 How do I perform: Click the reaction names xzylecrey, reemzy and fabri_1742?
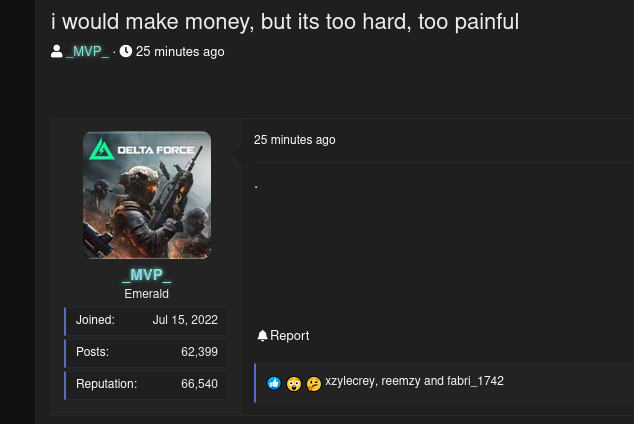click(x=414, y=381)
